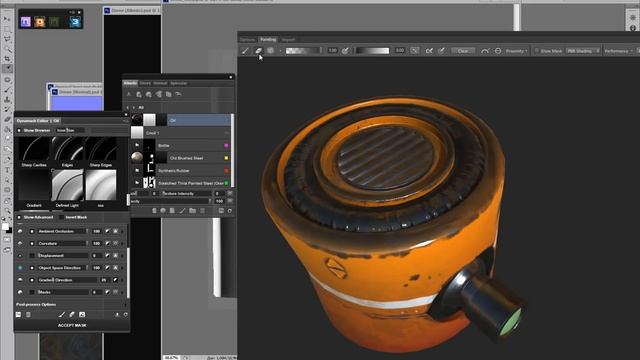Open the Performance dropdown
The width and height of the screenshot is (640, 360).
[x=618, y=51]
